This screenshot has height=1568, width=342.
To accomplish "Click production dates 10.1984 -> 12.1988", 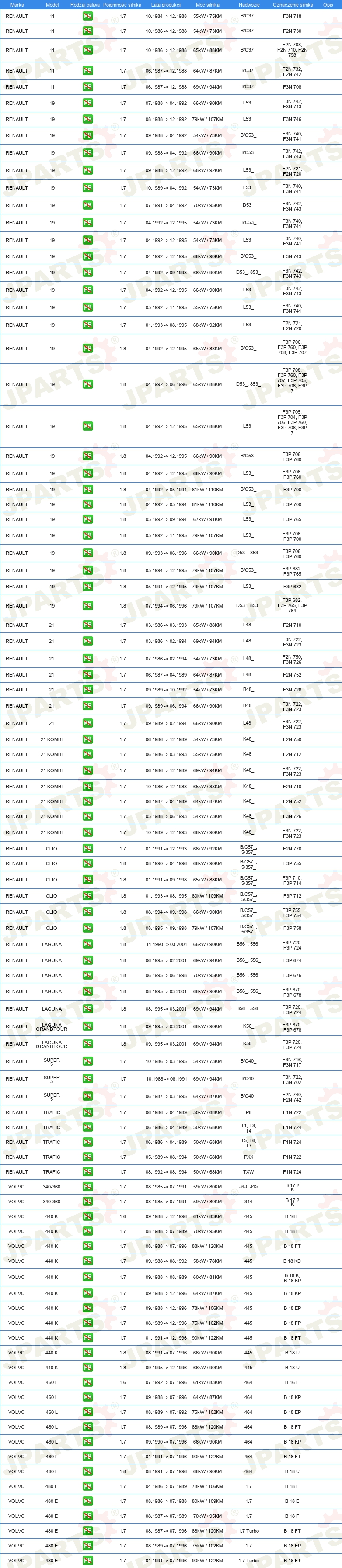I will point(166,17).
